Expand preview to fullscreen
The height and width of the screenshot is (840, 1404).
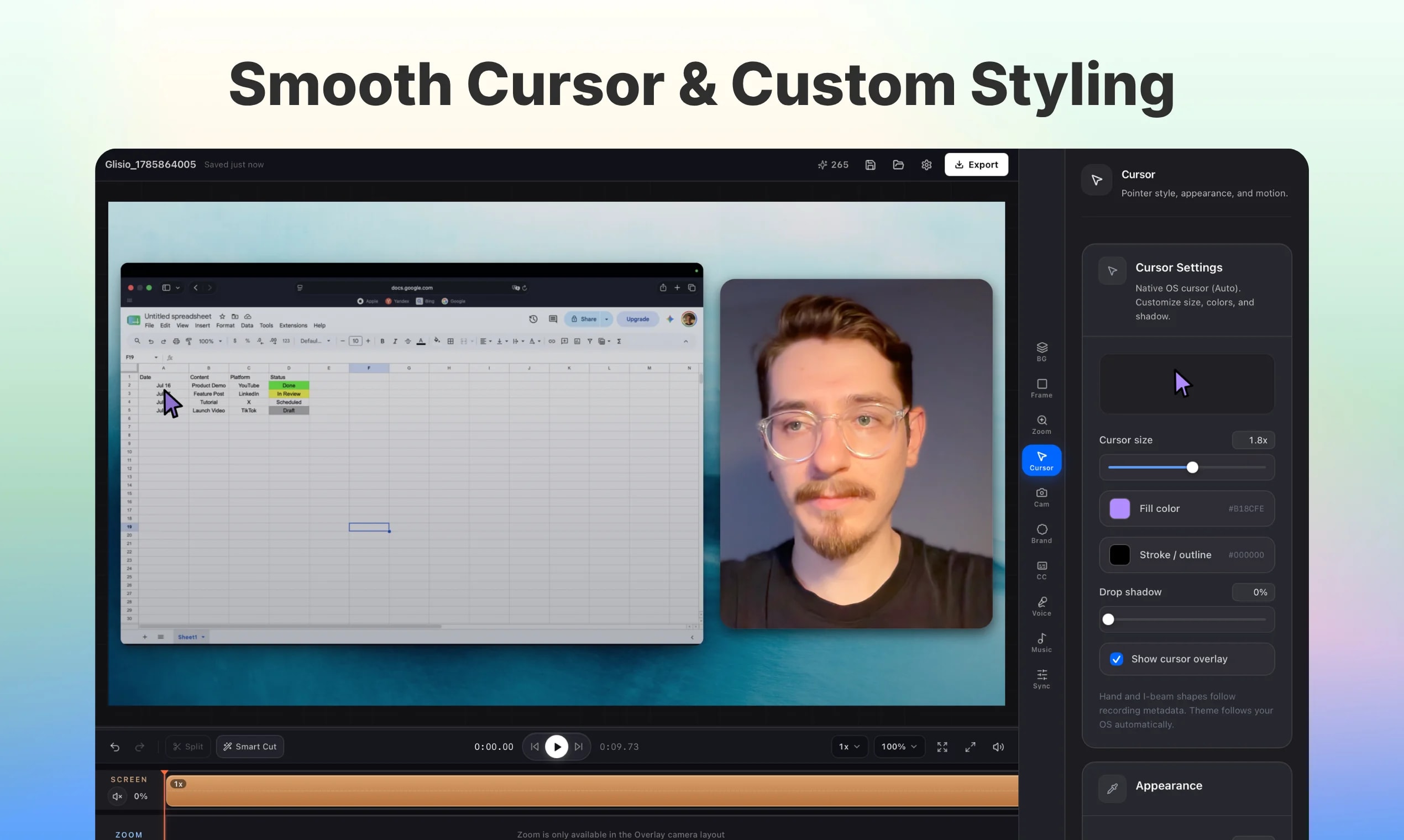[970, 747]
